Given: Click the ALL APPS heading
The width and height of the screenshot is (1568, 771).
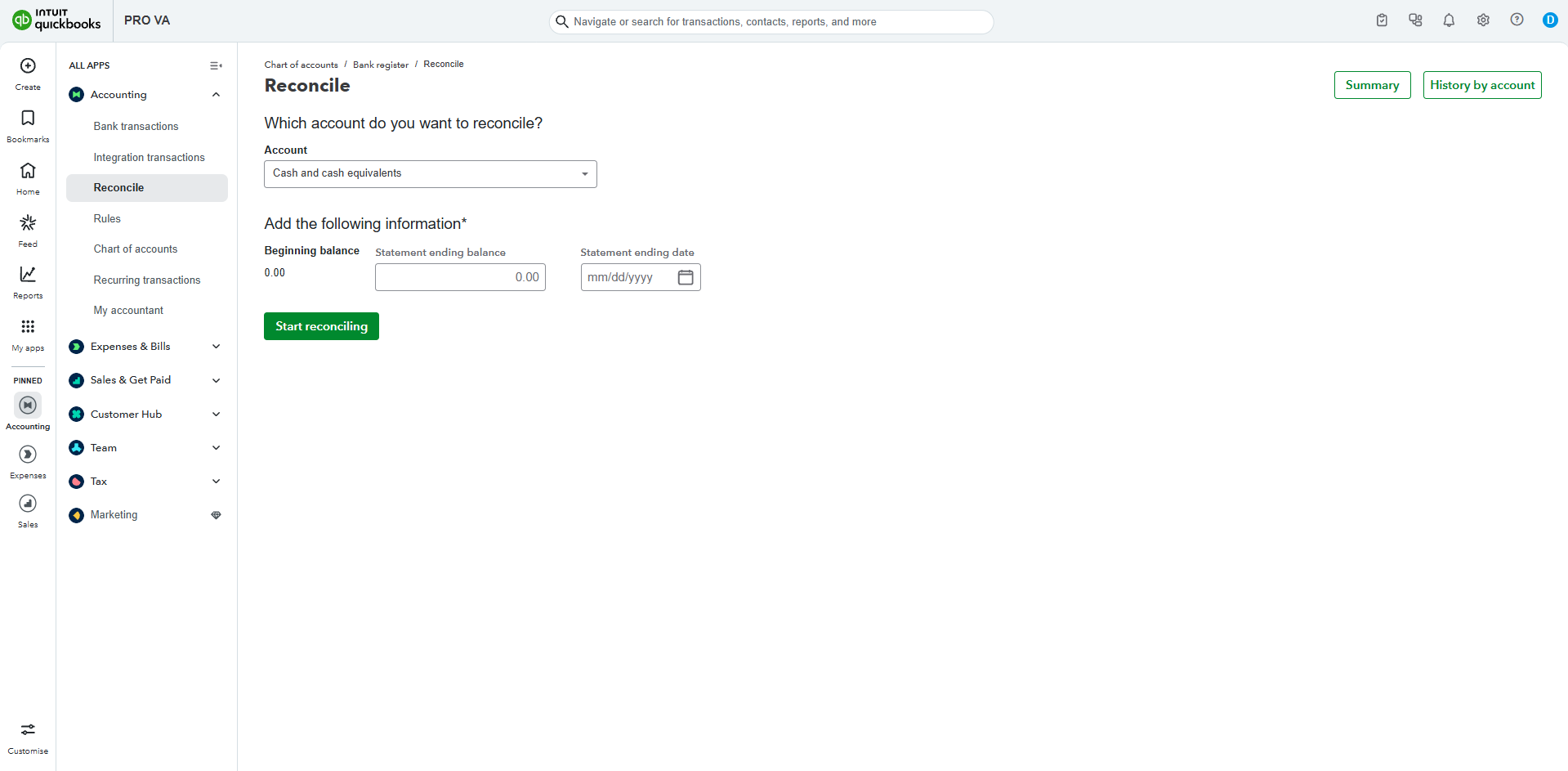Looking at the screenshot, I should (89, 65).
